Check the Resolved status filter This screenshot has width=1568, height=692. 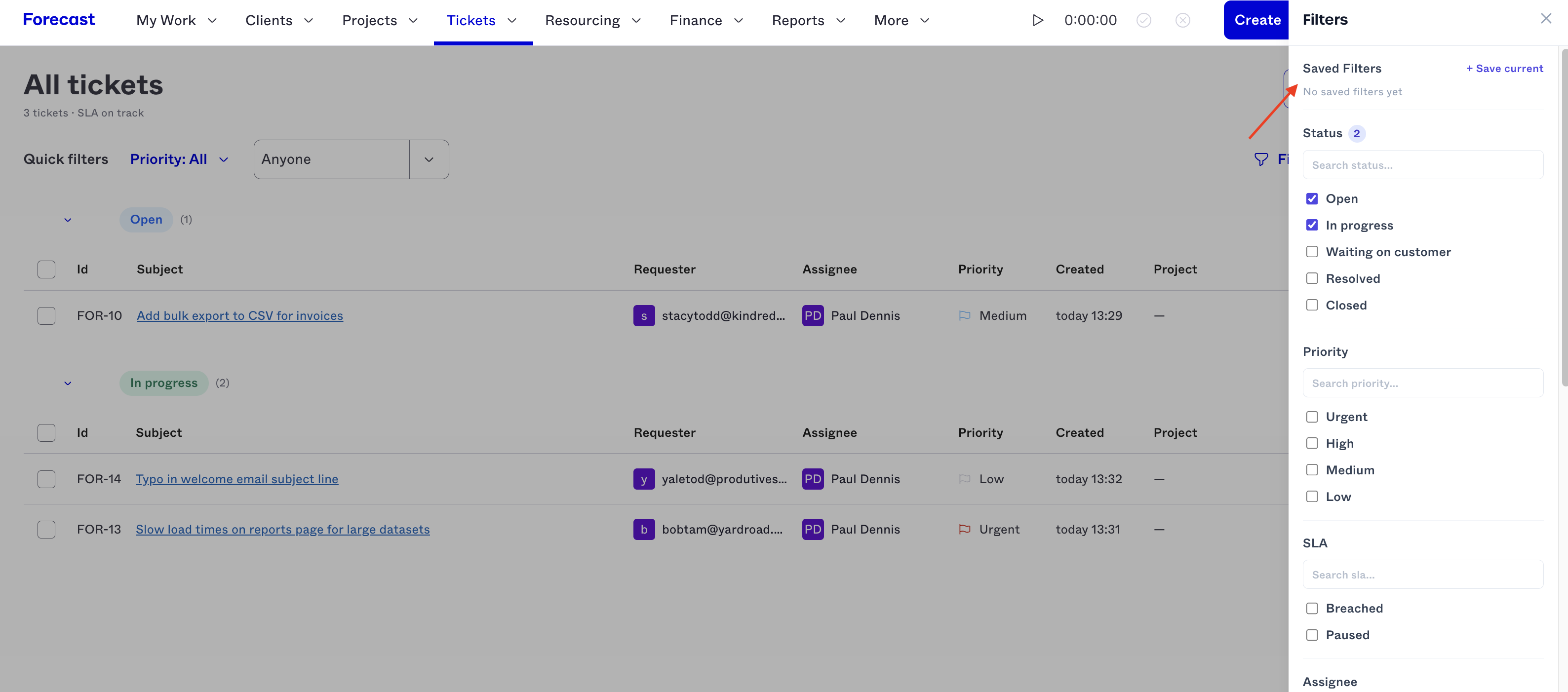pyautogui.click(x=1312, y=279)
